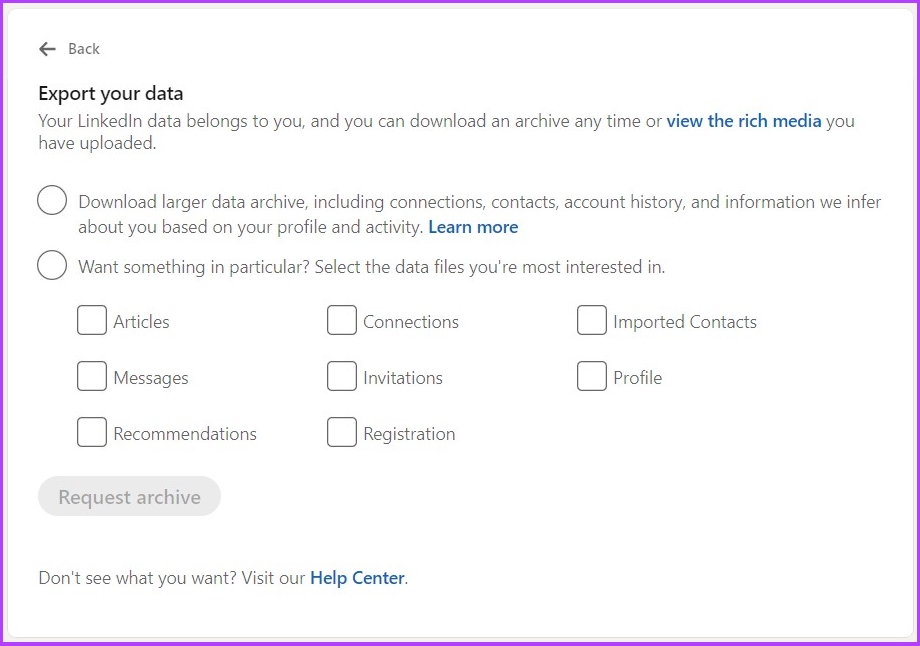920x646 pixels.
Task: Click the Back arrow icon
Action: [x=47, y=49]
